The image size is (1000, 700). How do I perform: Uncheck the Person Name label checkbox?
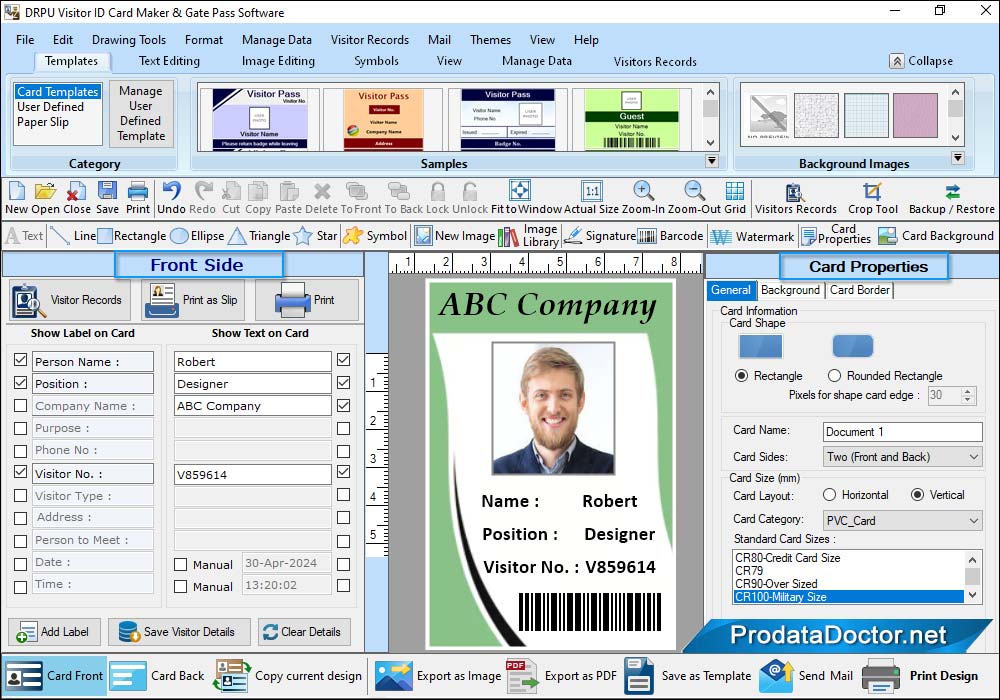(x=20, y=360)
